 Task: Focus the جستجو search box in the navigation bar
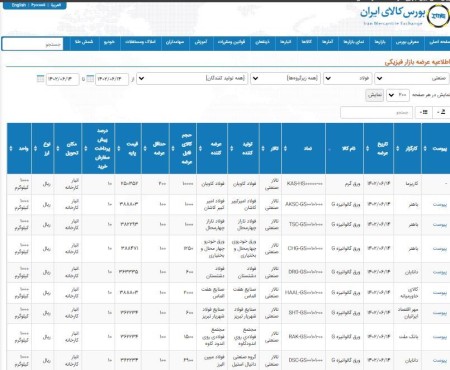tap(32, 44)
